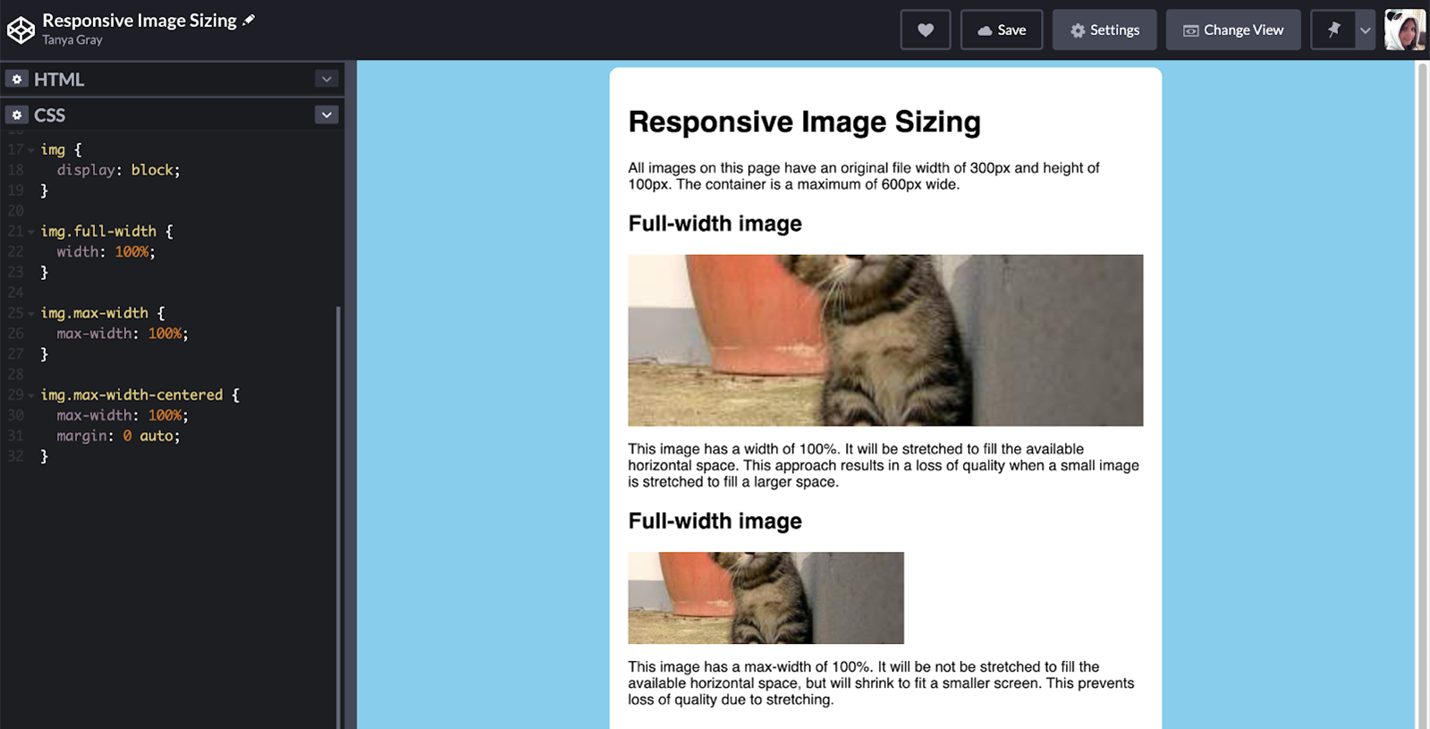Click the paragraph "This image has a width of 100%"
The width and height of the screenshot is (1430, 729).
point(884,465)
